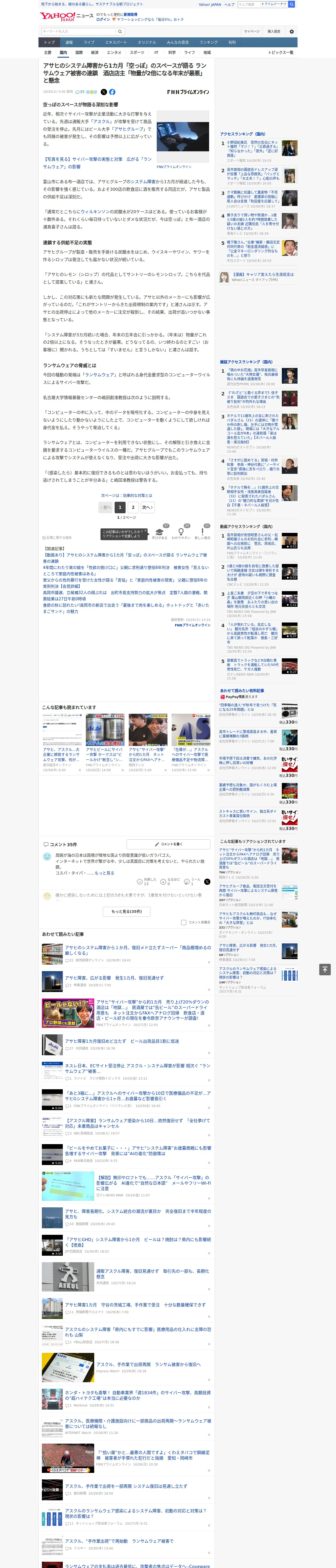Click the Asahi beer cans recommended thumbnail

105,730
